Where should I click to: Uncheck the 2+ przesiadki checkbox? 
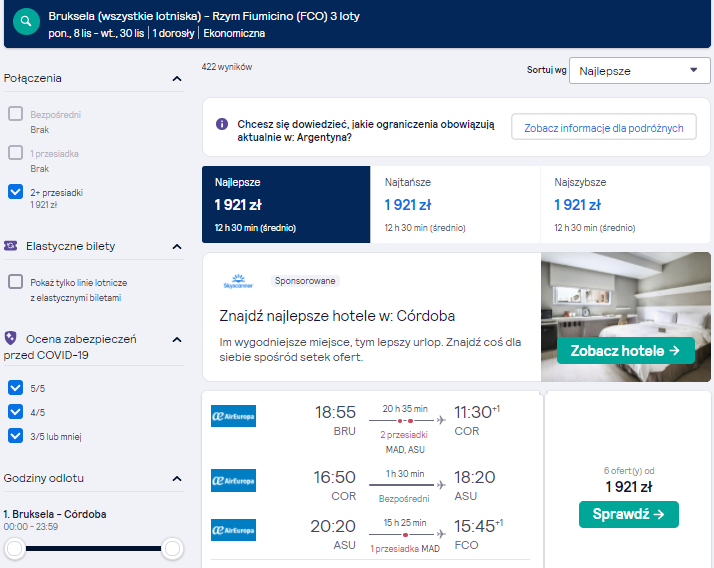pos(15,191)
